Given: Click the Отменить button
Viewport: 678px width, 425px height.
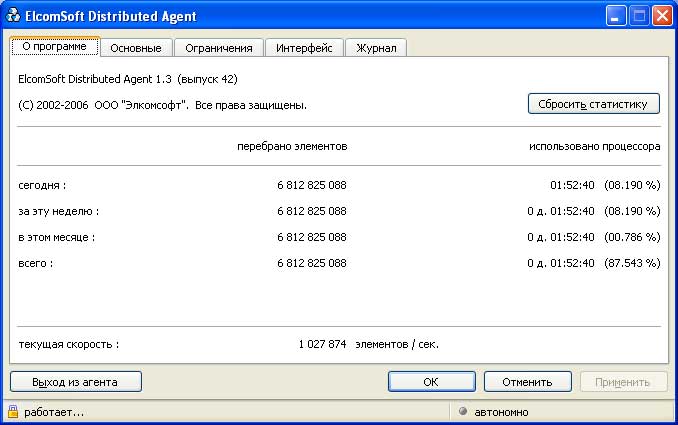Looking at the screenshot, I should (x=528, y=382).
